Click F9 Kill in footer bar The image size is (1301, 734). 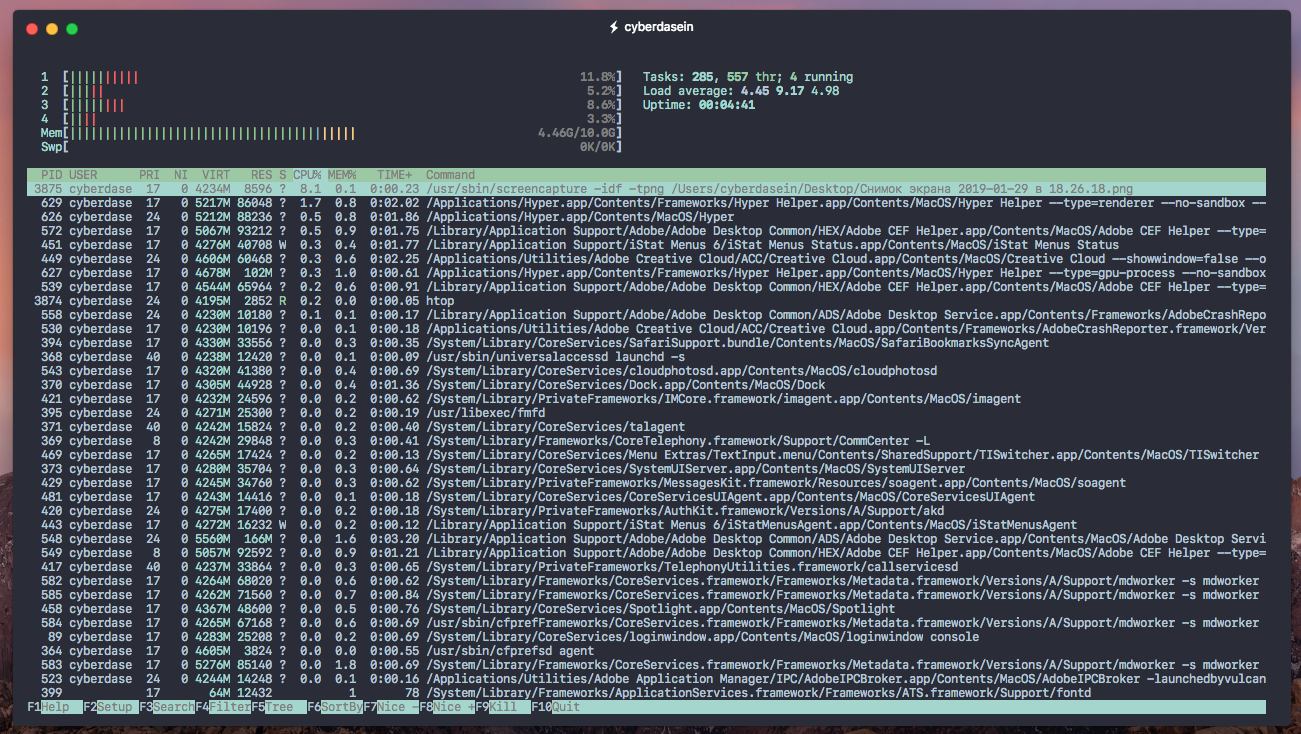pyautogui.click(x=503, y=707)
